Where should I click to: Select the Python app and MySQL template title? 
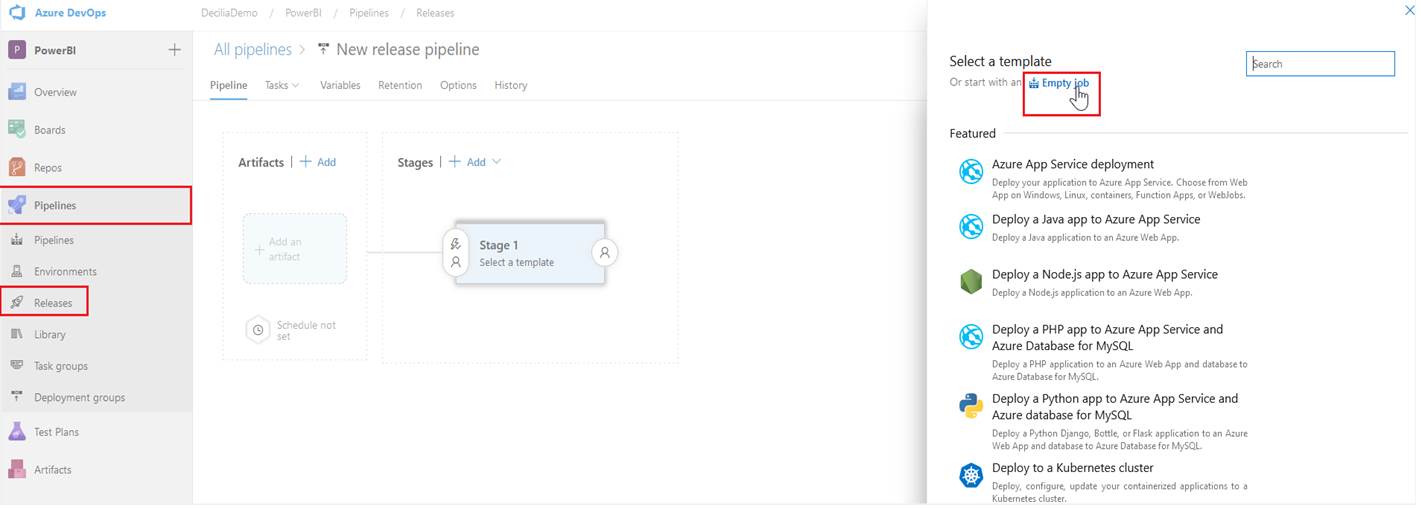point(1115,406)
